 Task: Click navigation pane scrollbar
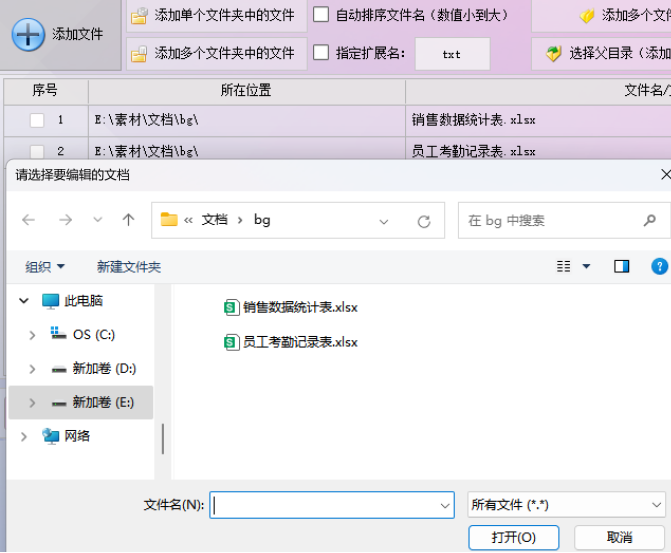pyautogui.click(x=163, y=438)
